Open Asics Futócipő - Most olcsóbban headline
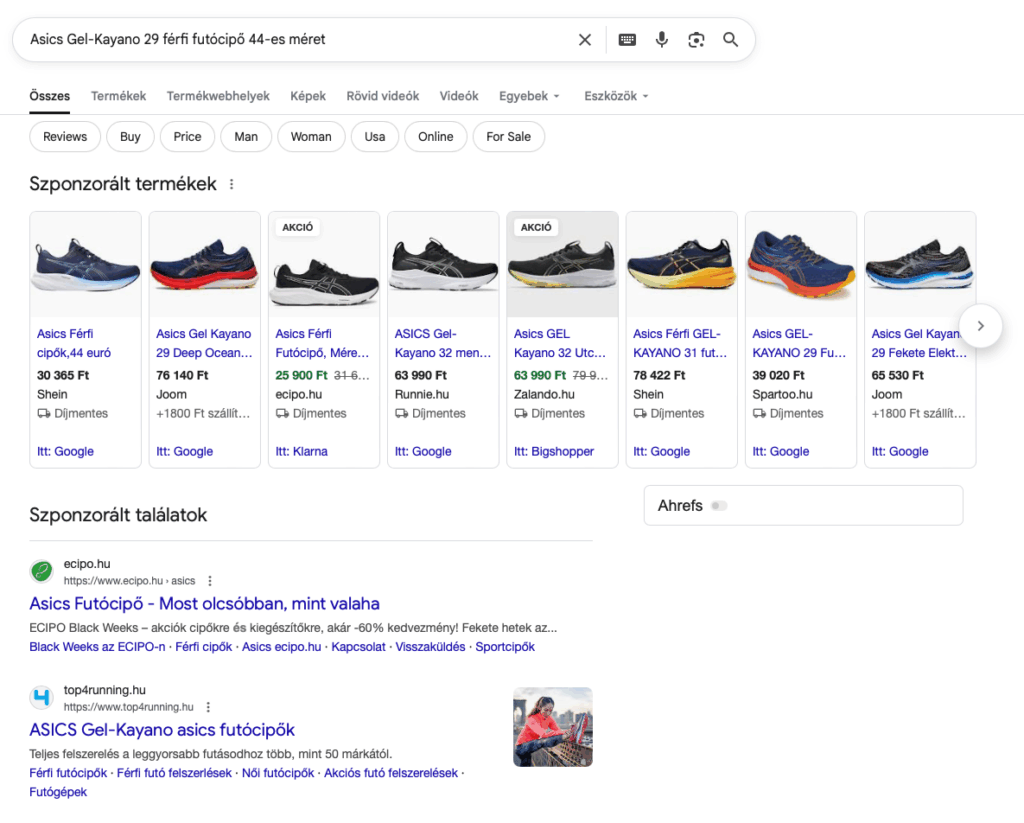The height and width of the screenshot is (823, 1024). point(204,604)
